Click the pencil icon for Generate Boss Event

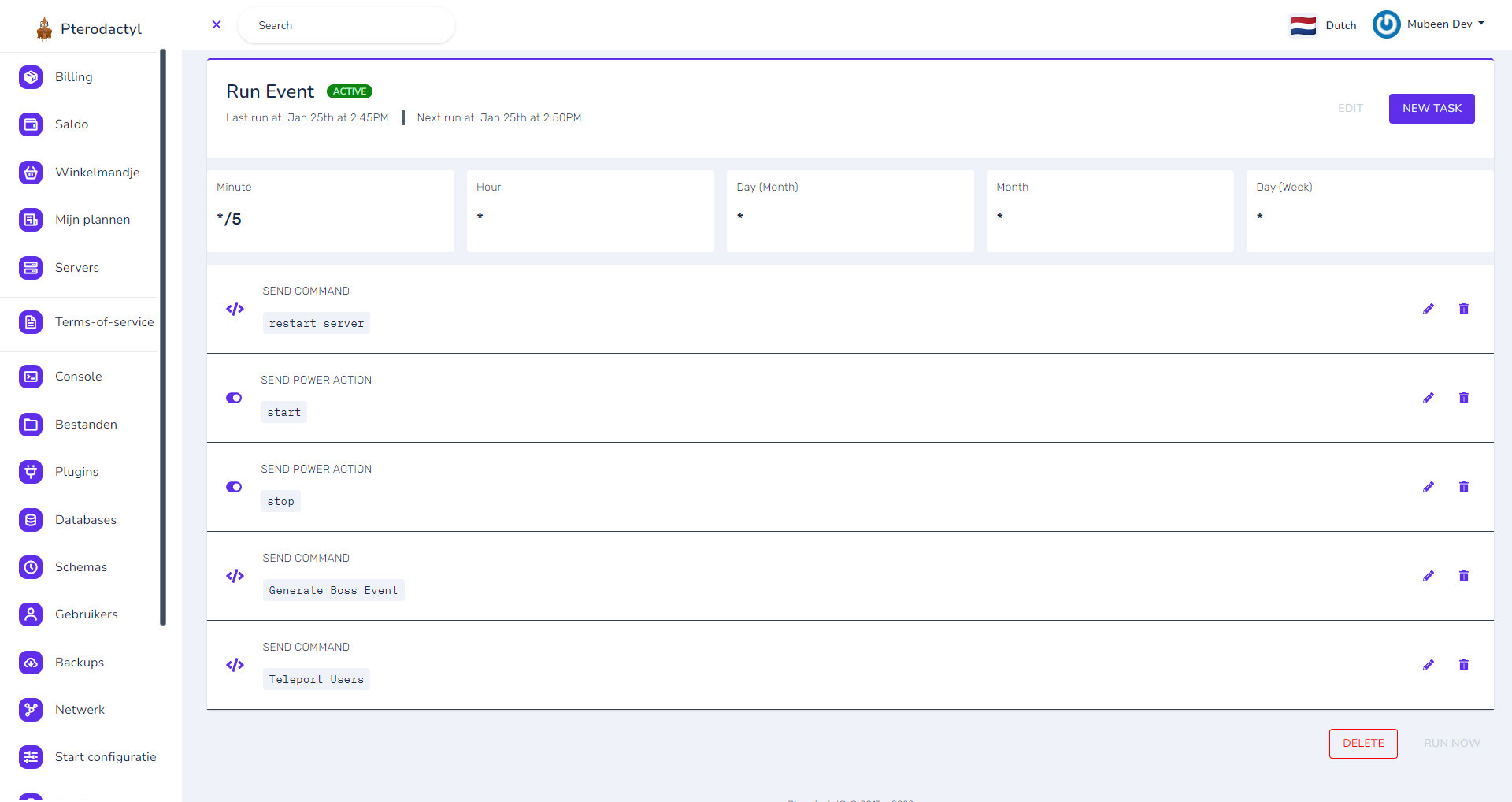click(x=1429, y=576)
